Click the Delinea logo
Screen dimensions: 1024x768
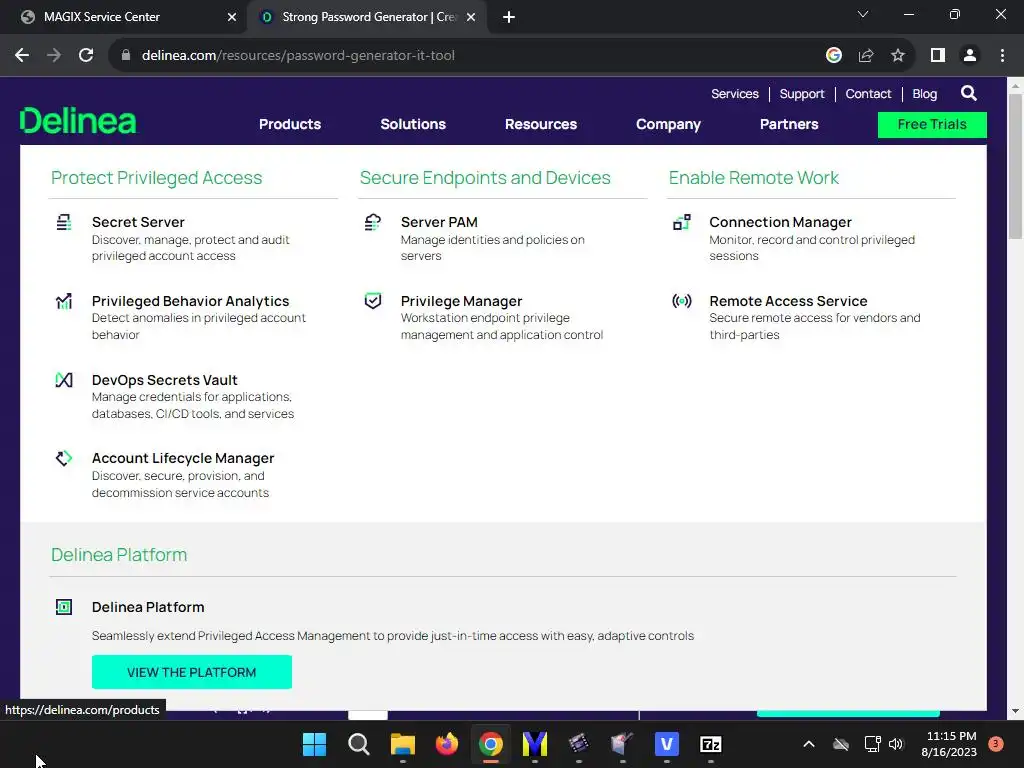(78, 121)
